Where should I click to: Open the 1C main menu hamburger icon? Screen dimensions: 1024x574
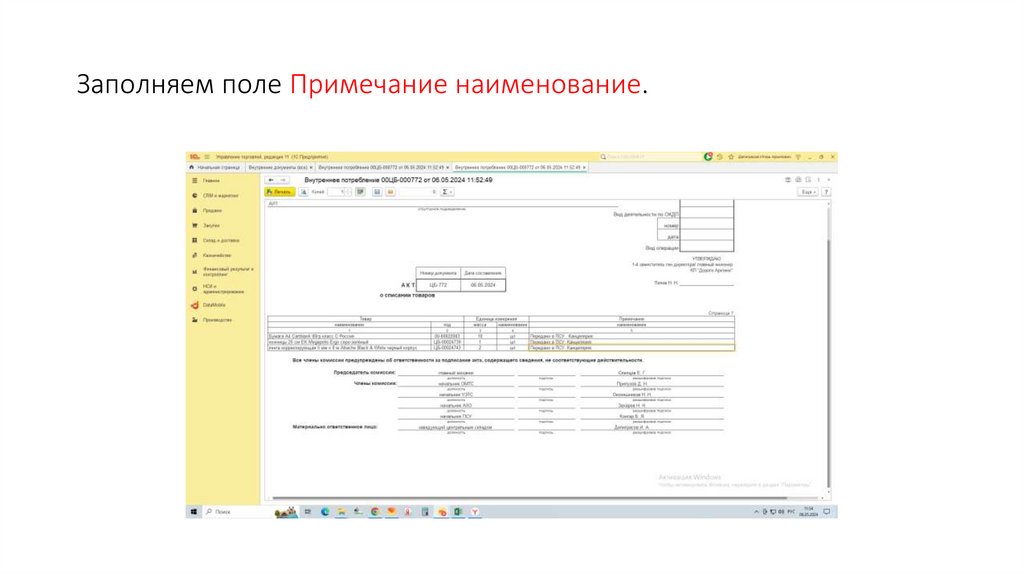coord(207,157)
